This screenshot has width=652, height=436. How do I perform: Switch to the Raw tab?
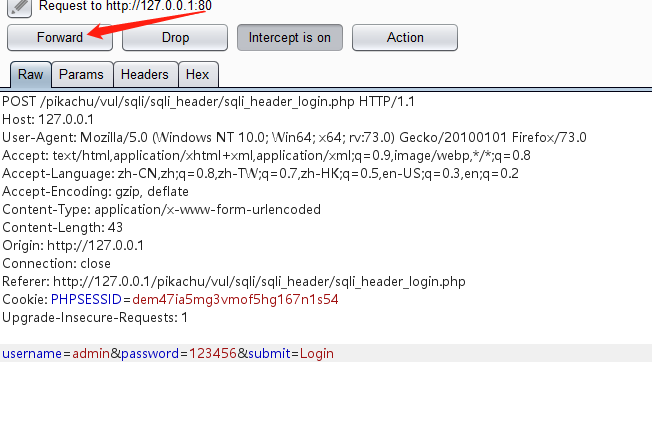[31, 74]
